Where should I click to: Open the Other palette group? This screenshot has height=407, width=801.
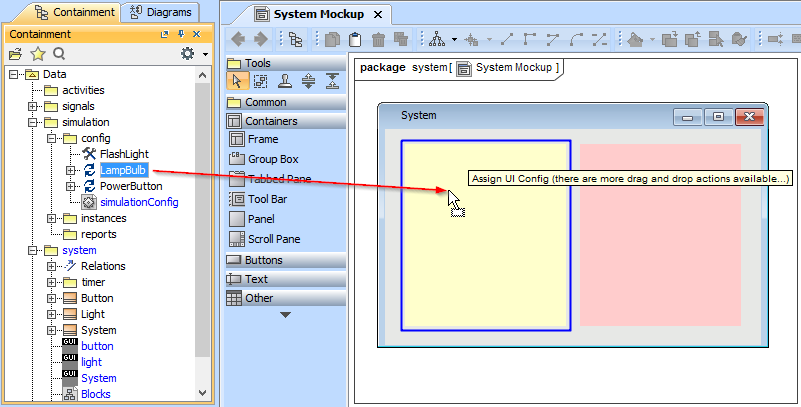(286, 298)
